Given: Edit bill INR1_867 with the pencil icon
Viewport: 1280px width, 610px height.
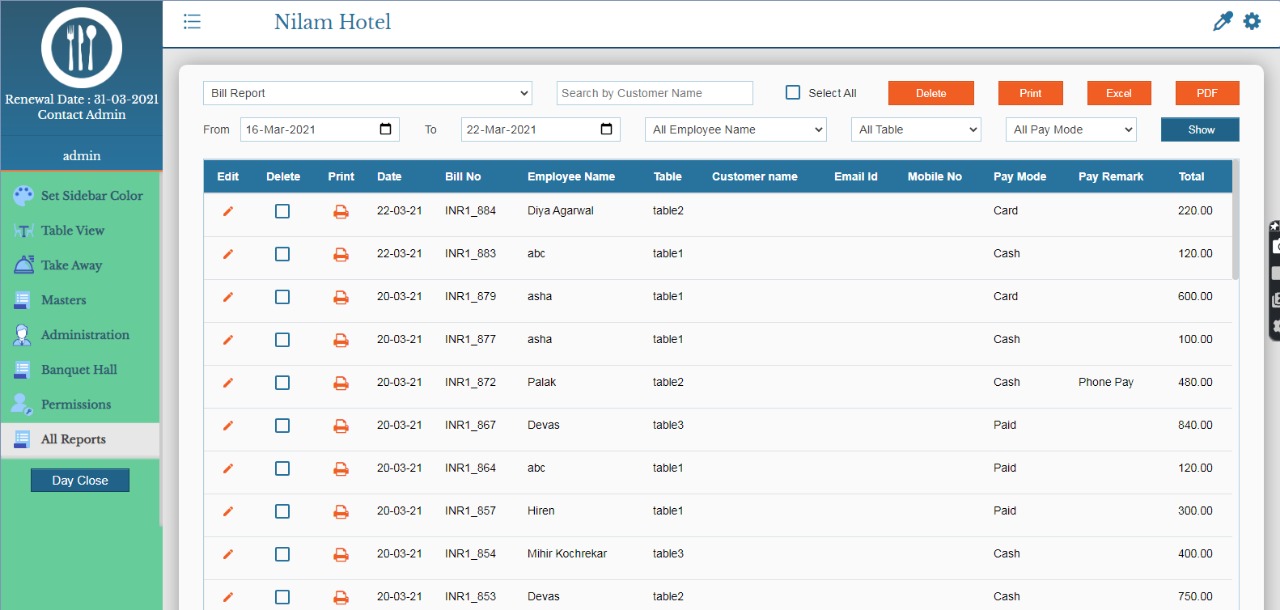Looking at the screenshot, I should click(228, 426).
